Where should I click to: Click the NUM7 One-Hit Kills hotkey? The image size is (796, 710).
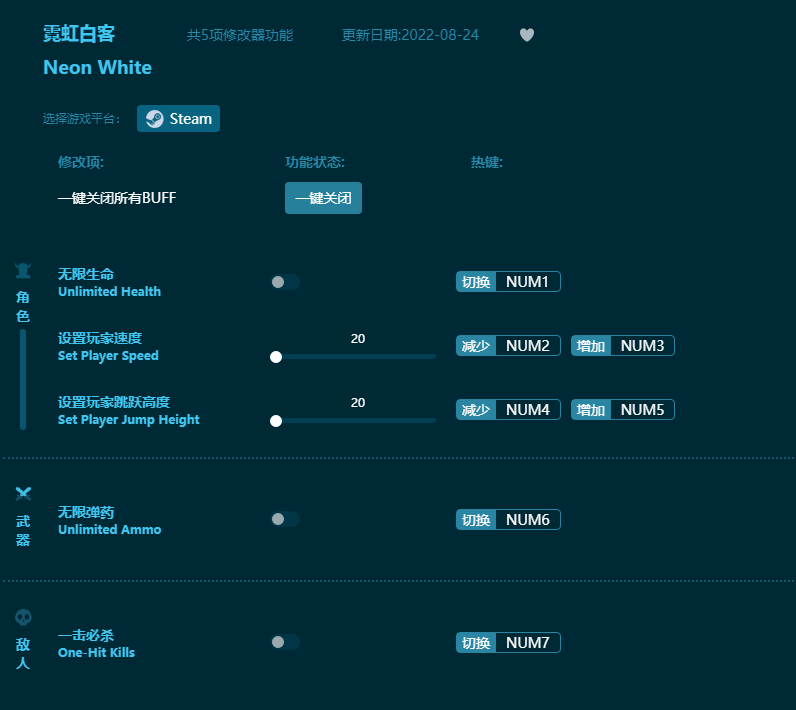click(x=508, y=643)
